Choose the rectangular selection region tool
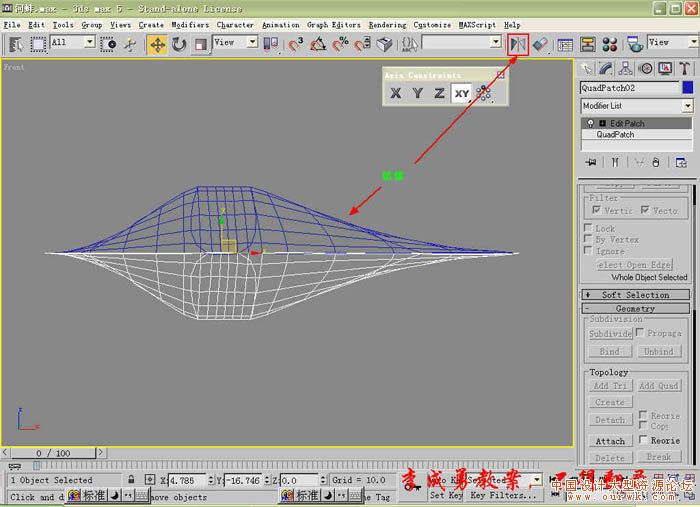The height and width of the screenshot is (507, 700). coord(38,44)
